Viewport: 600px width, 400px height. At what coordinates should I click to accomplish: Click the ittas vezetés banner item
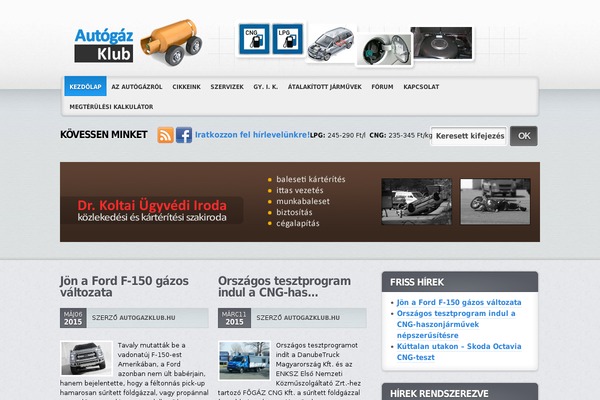point(300,190)
